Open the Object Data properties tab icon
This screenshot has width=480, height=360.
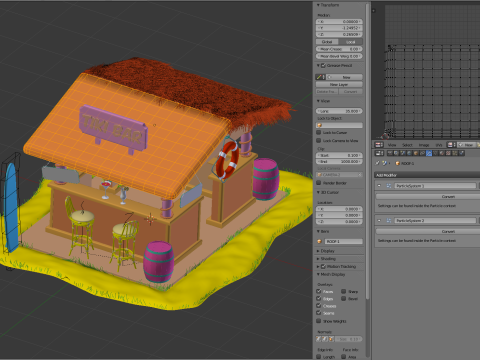(435, 153)
